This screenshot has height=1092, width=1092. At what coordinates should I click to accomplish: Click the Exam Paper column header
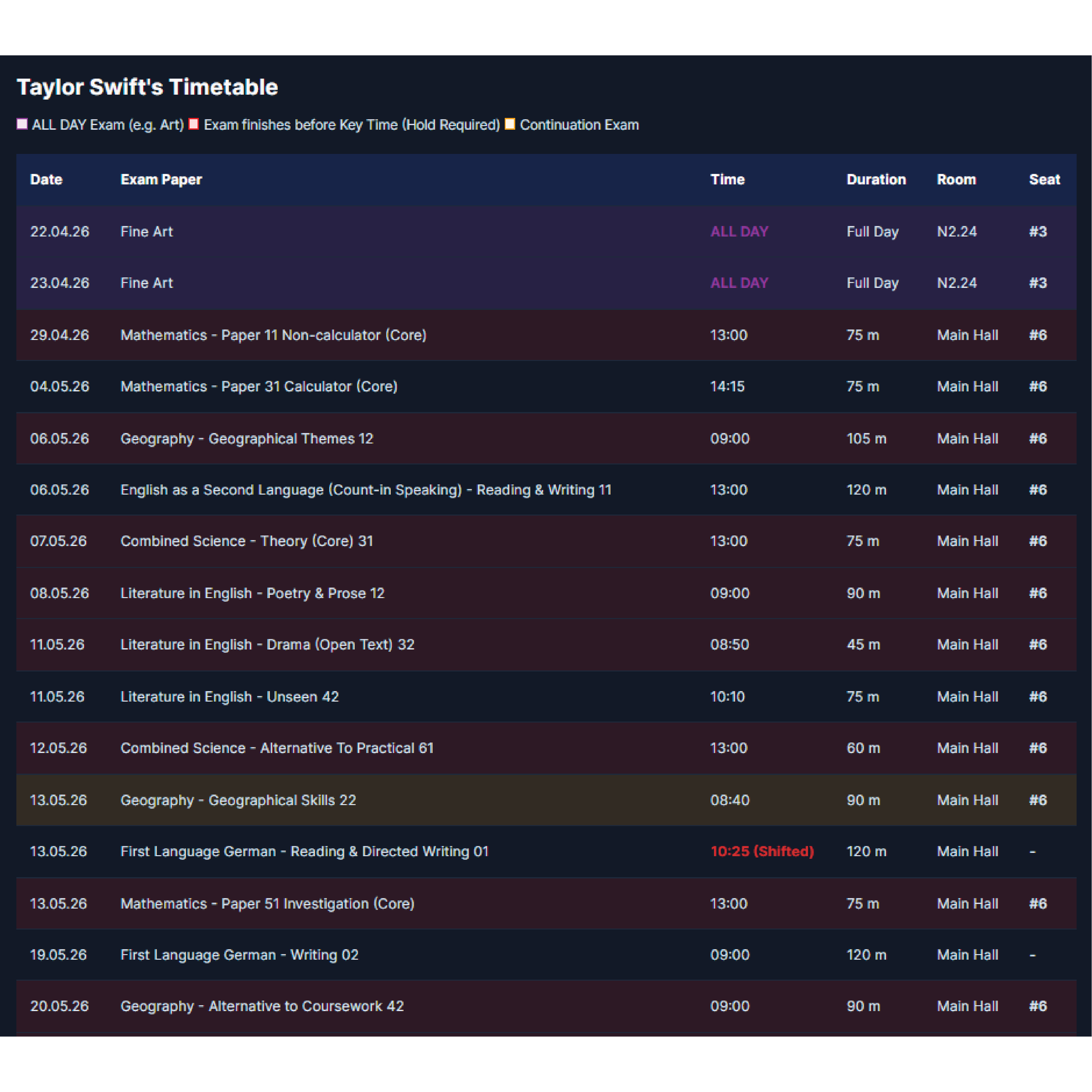point(161,180)
